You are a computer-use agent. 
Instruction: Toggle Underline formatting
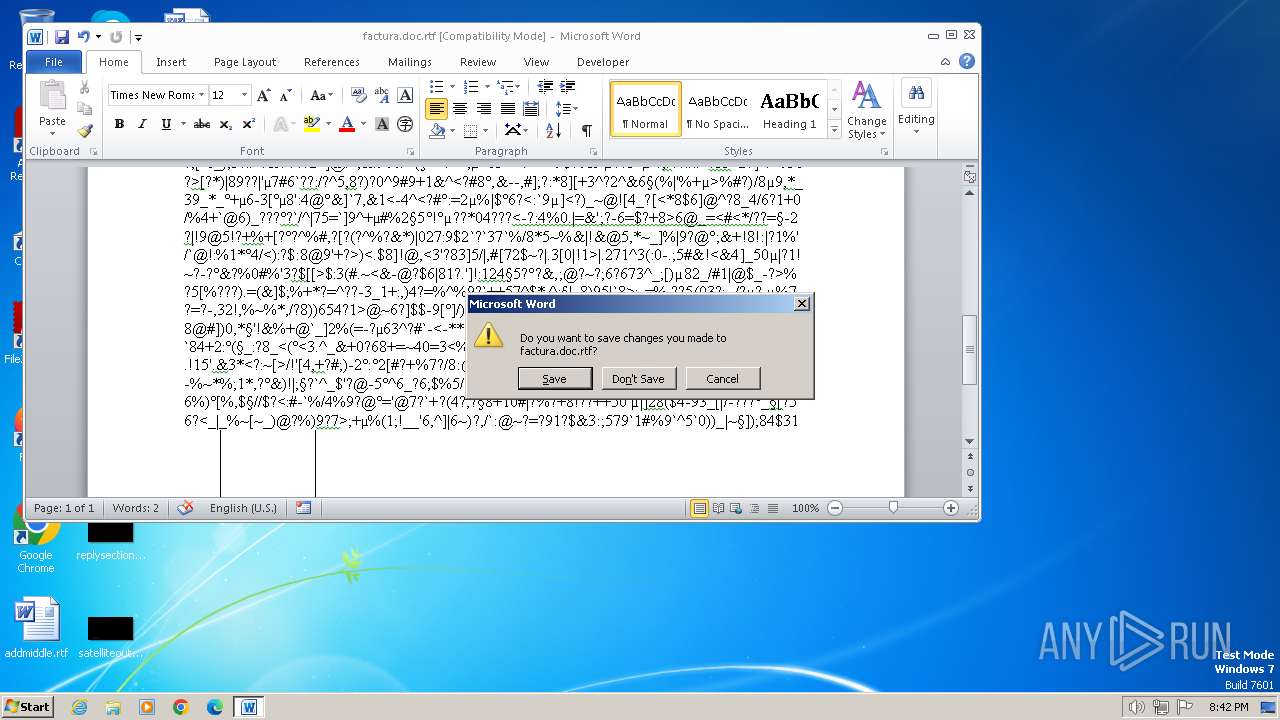pos(166,124)
